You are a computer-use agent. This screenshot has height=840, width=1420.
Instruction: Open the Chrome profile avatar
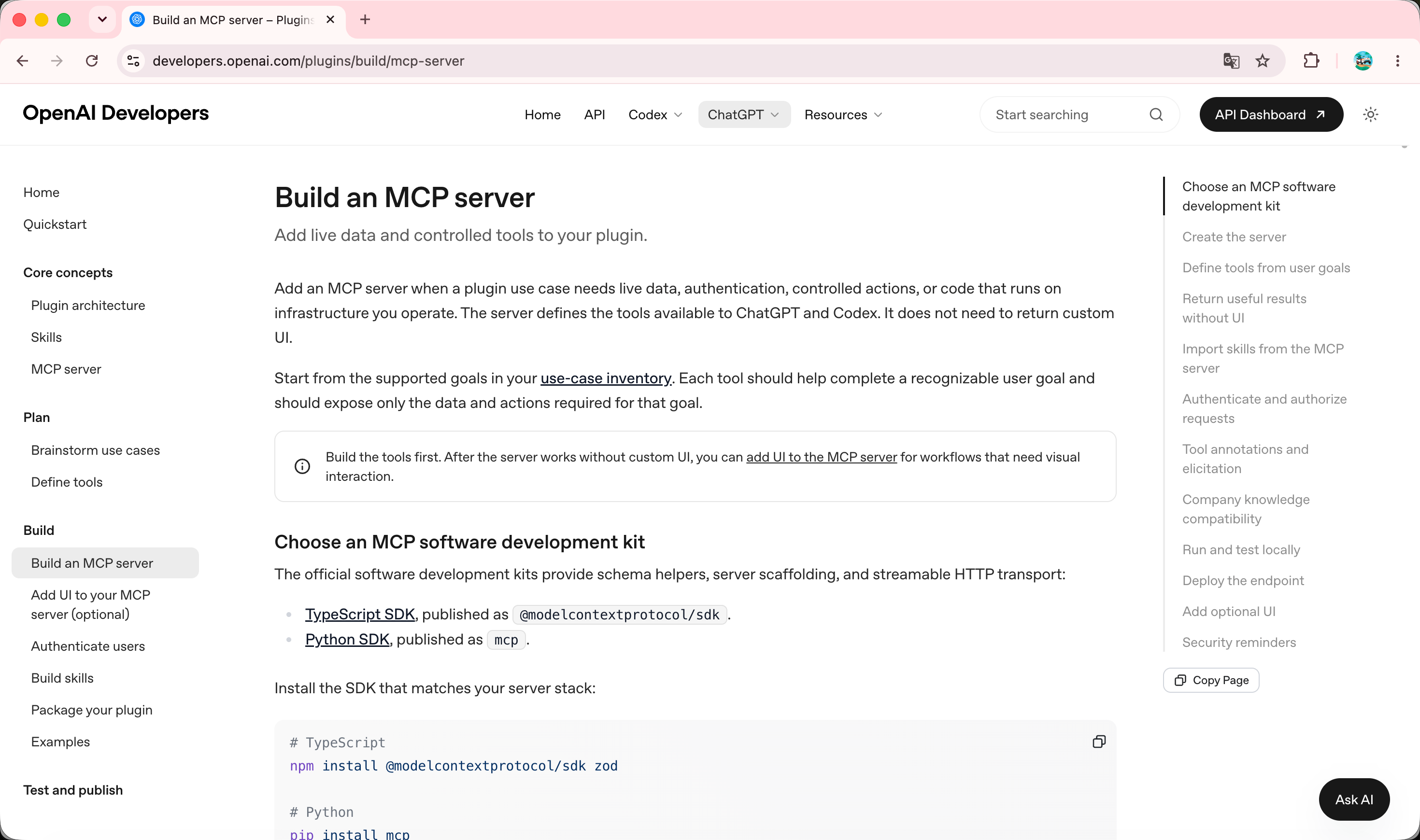point(1363,60)
